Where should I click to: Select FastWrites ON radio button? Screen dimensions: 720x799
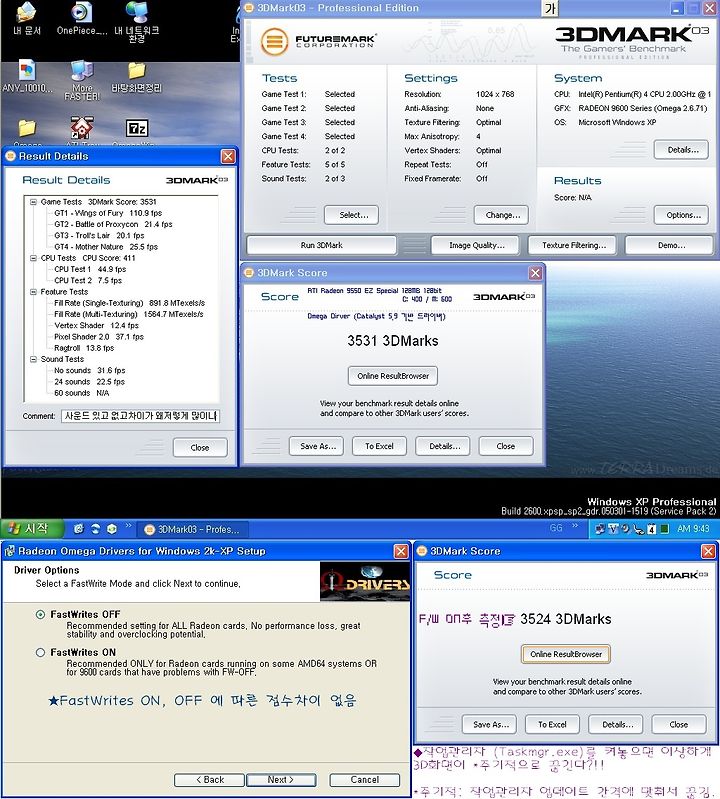(40, 652)
